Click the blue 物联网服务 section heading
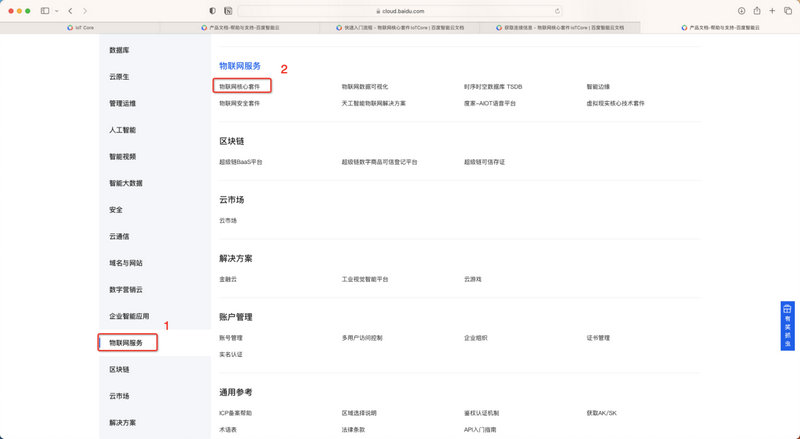This screenshot has width=800, height=439. pyautogui.click(x=240, y=66)
